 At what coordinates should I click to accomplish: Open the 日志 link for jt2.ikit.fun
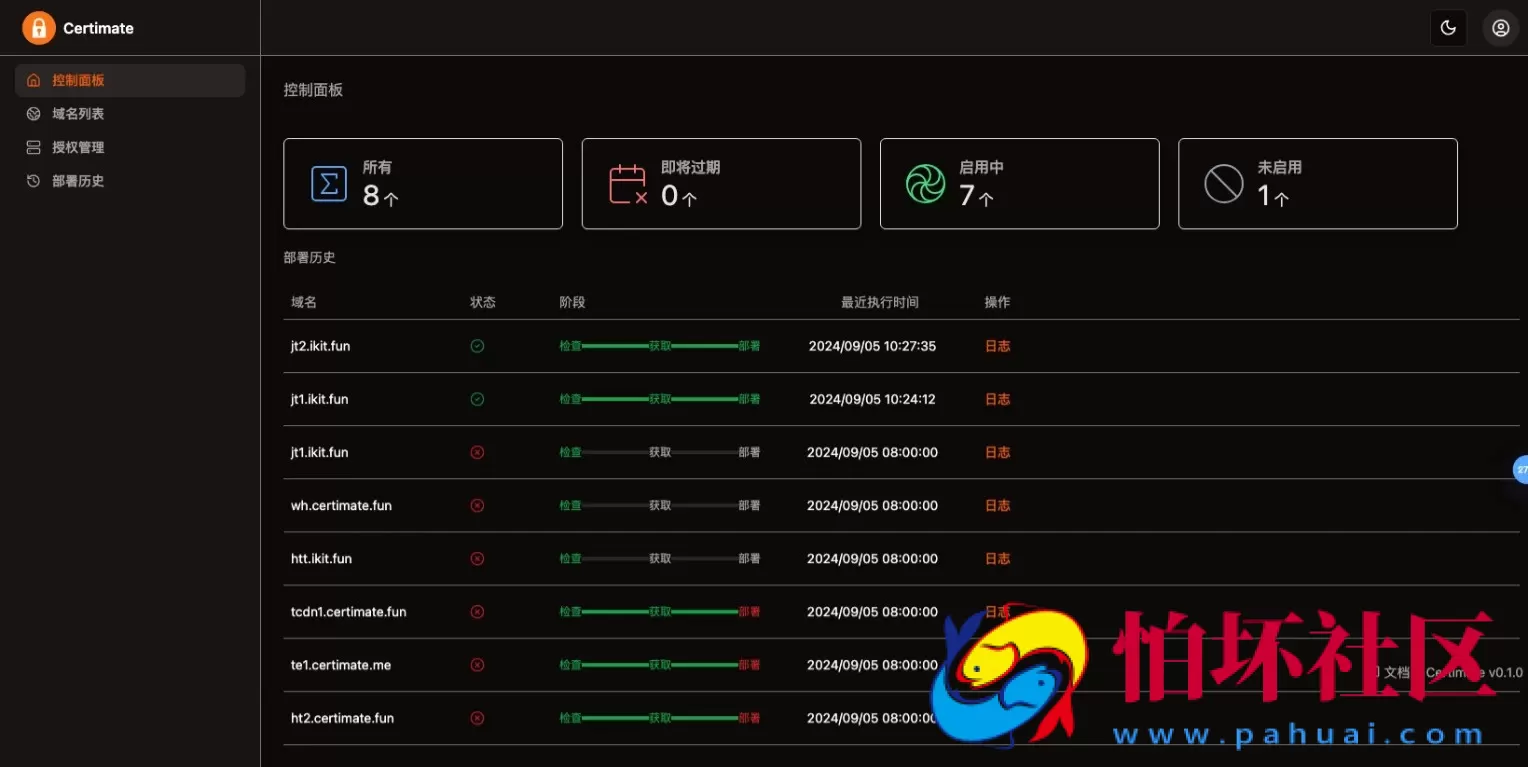996,345
